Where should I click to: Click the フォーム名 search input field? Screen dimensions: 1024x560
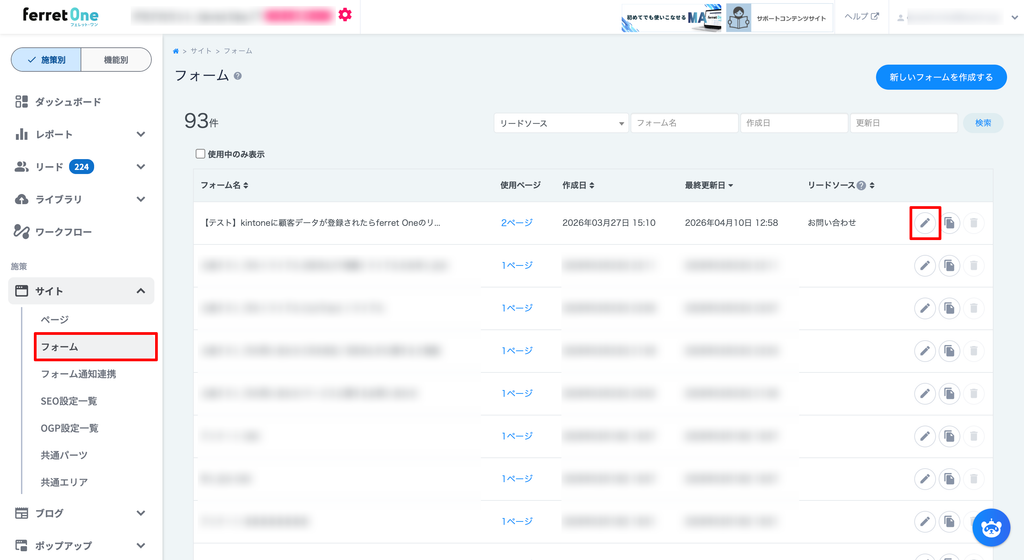pyautogui.click(x=684, y=123)
